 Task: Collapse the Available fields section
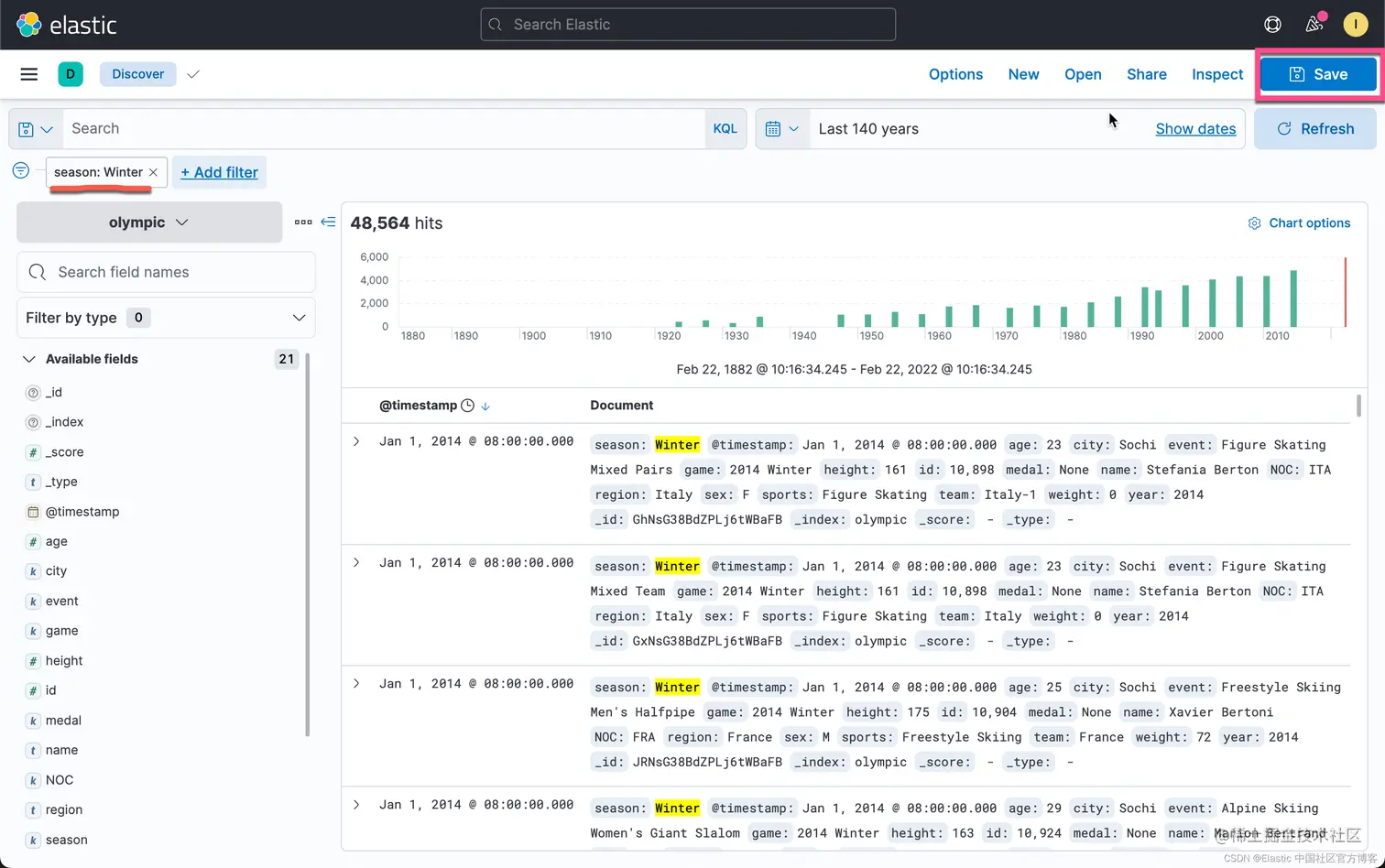29,359
